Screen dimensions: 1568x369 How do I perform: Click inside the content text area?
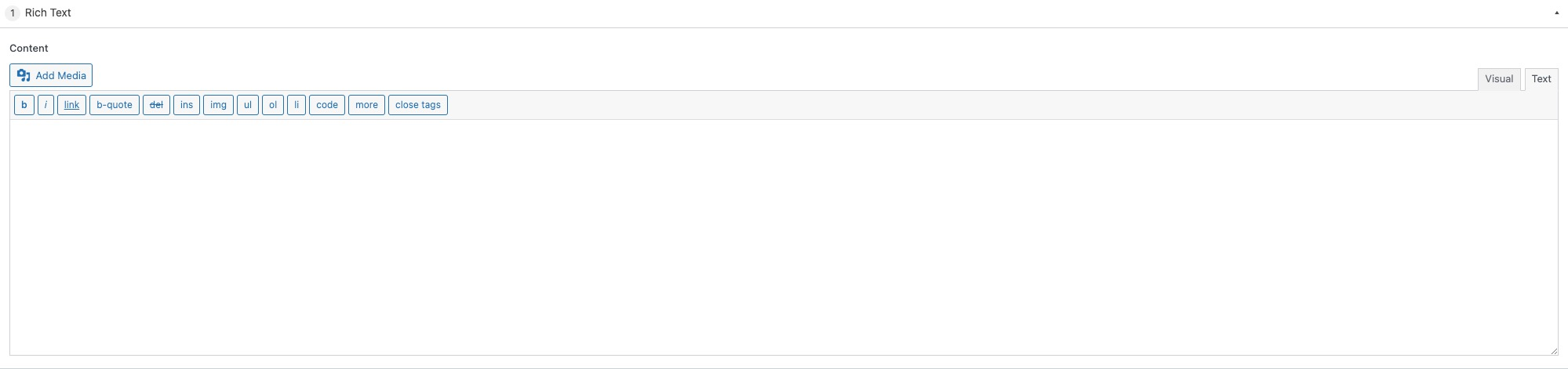784,237
